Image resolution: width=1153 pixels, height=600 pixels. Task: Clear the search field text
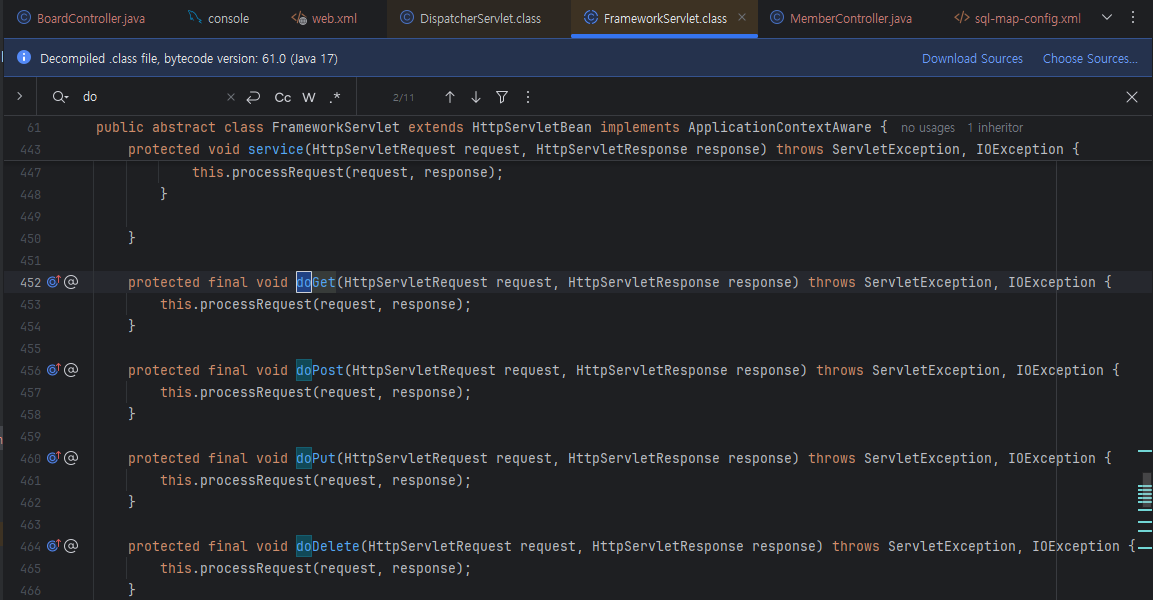click(x=231, y=97)
